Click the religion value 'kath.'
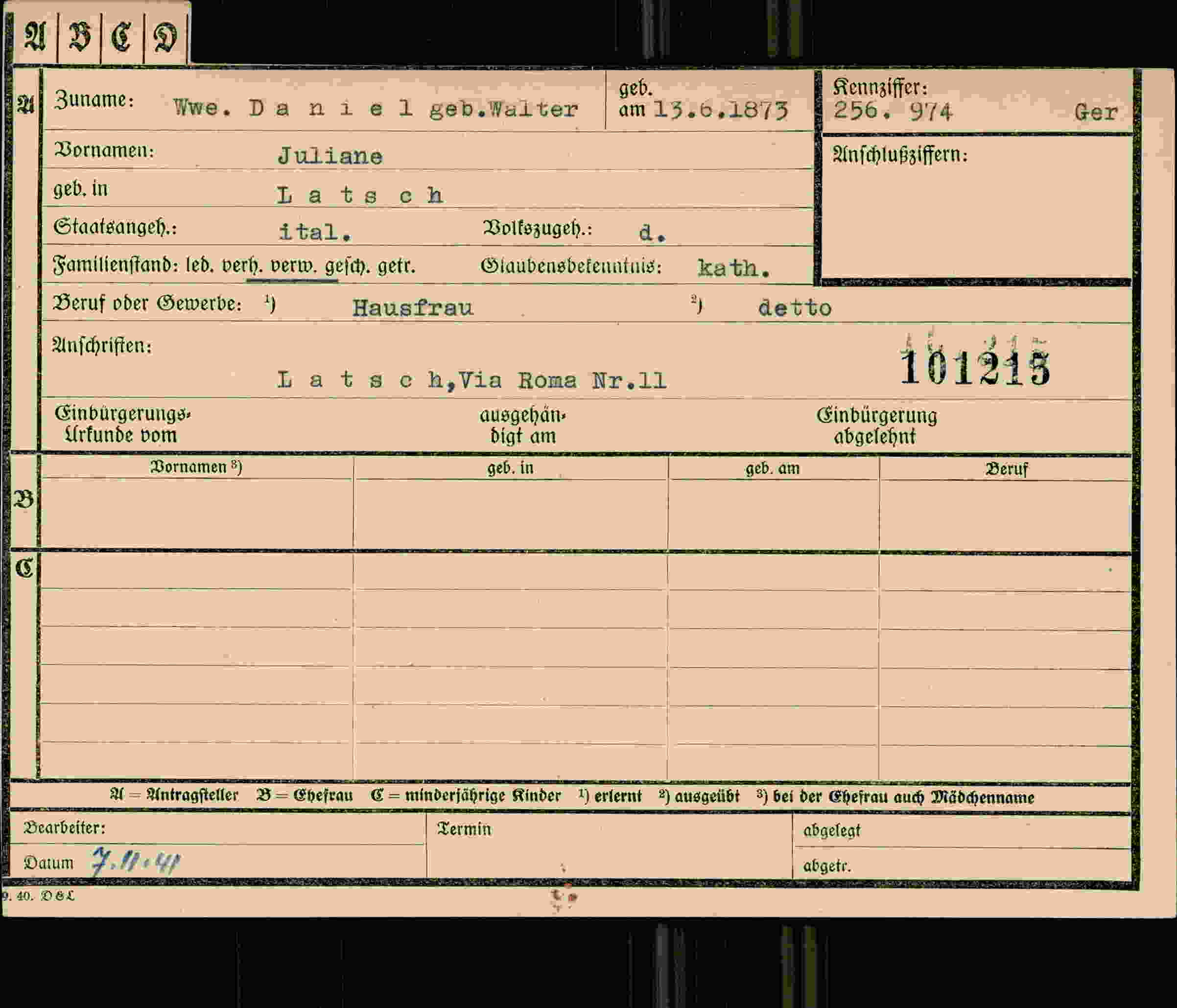Image resolution: width=1177 pixels, height=1008 pixels. [x=734, y=268]
